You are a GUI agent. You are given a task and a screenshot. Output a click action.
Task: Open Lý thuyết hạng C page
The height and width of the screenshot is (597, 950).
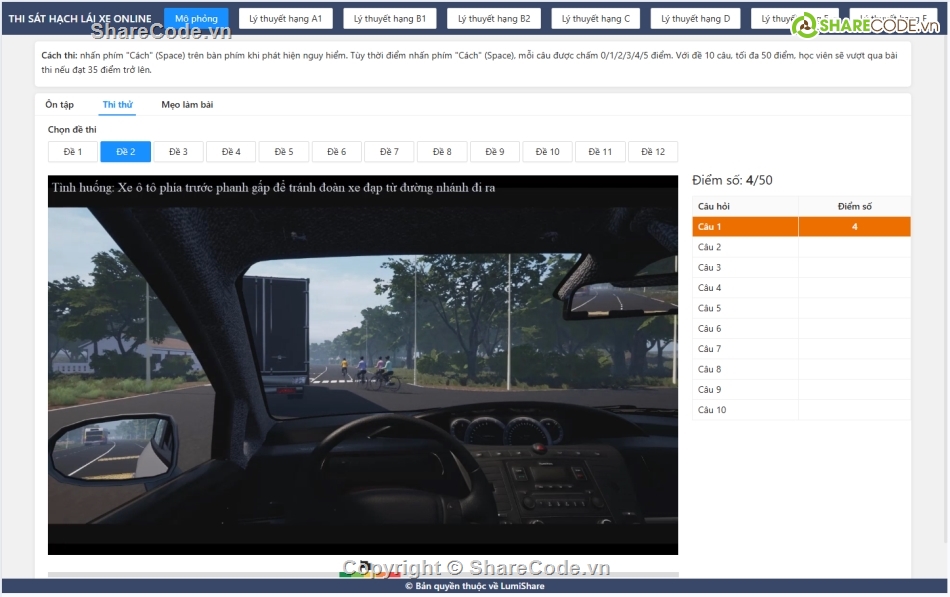click(x=596, y=19)
